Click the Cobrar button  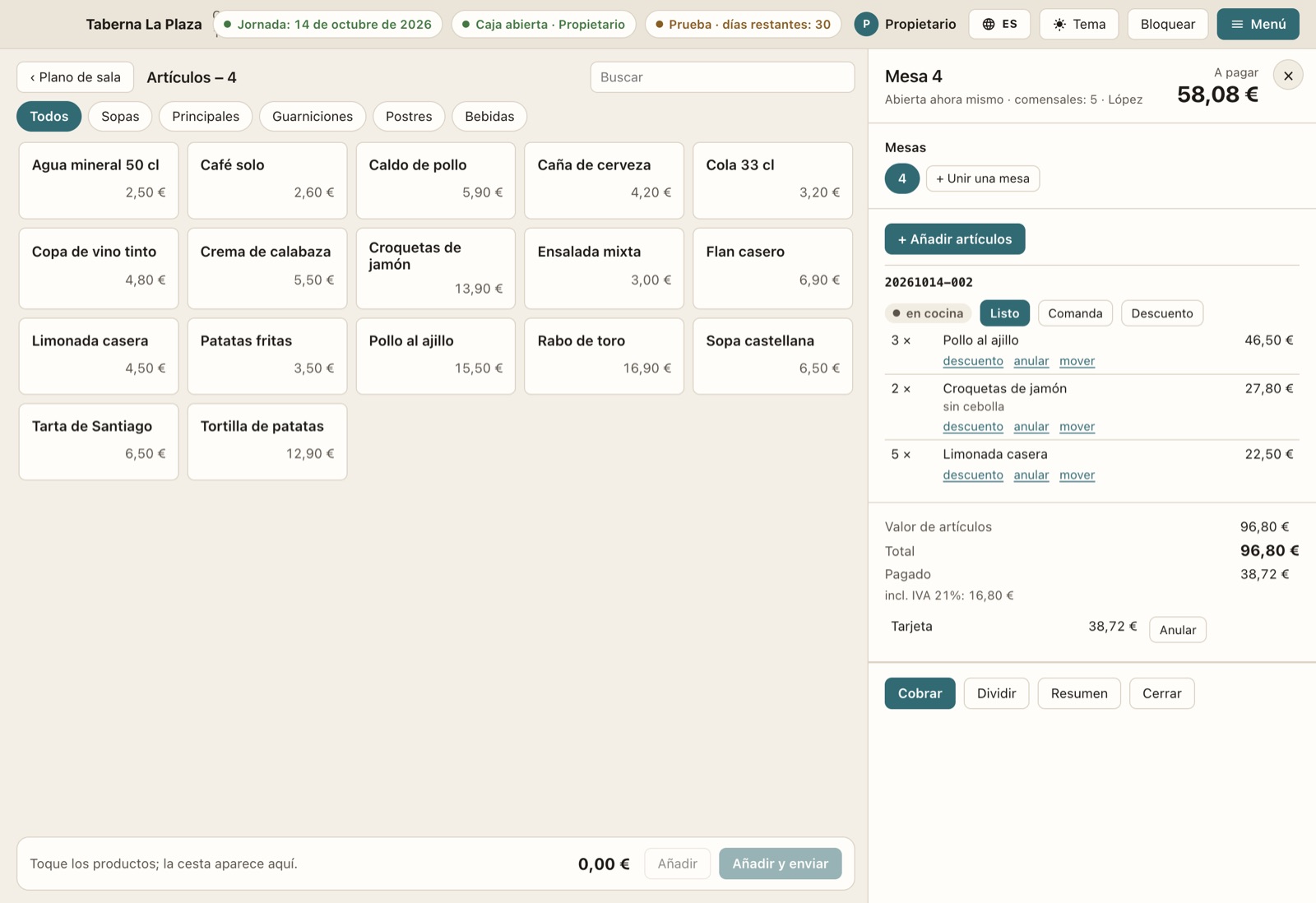(920, 693)
